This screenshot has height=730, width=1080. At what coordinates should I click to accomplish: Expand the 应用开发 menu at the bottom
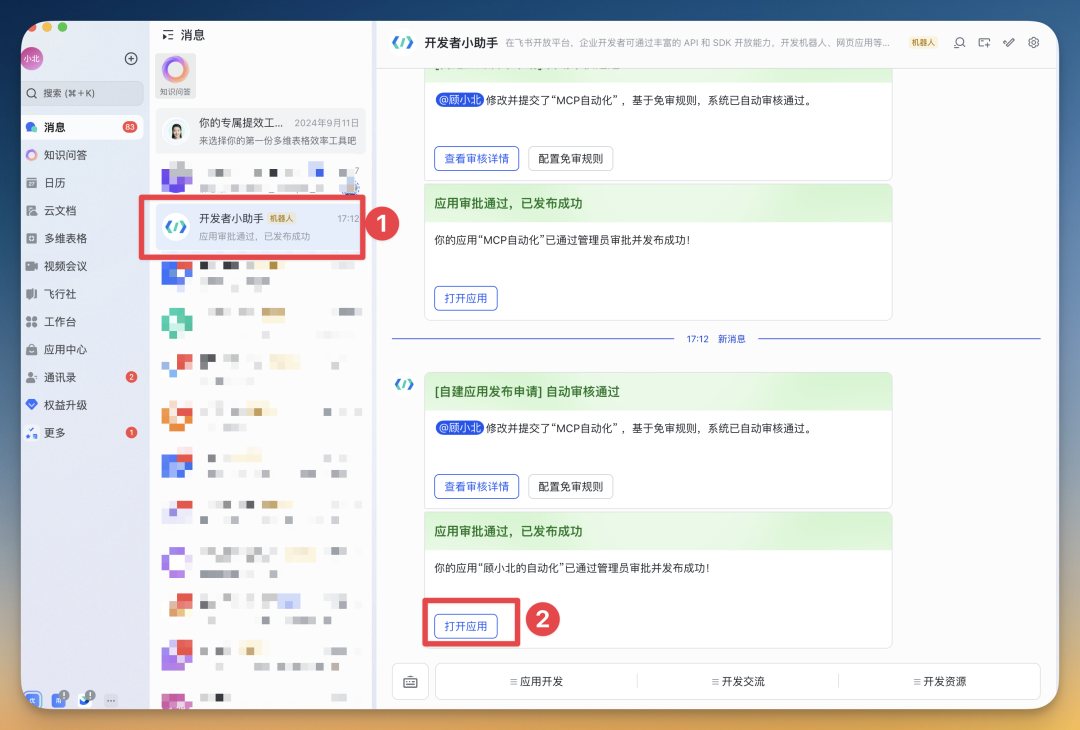[537, 681]
